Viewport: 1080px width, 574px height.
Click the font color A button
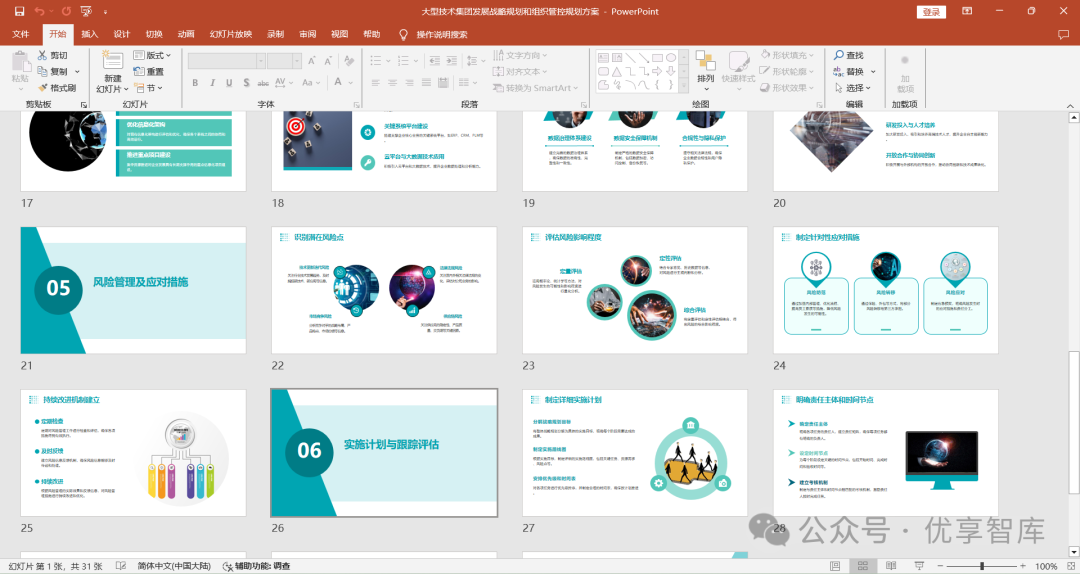click(338, 82)
